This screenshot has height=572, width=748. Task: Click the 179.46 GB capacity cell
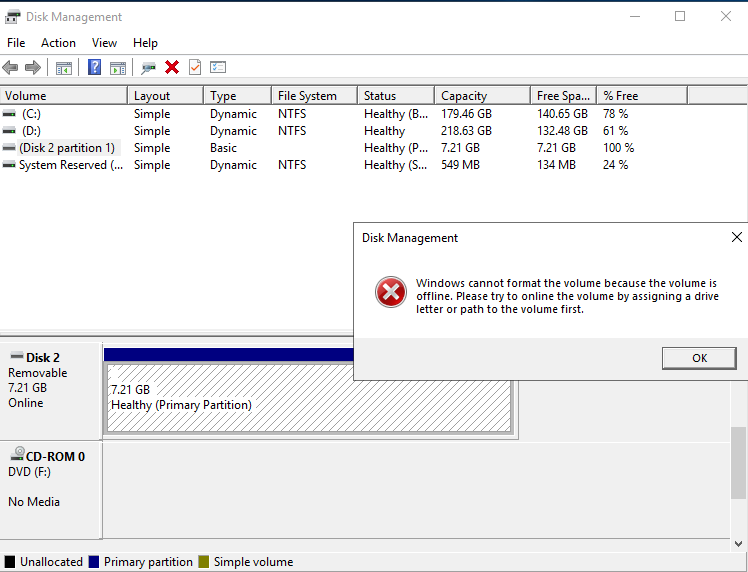click(466, 114)
